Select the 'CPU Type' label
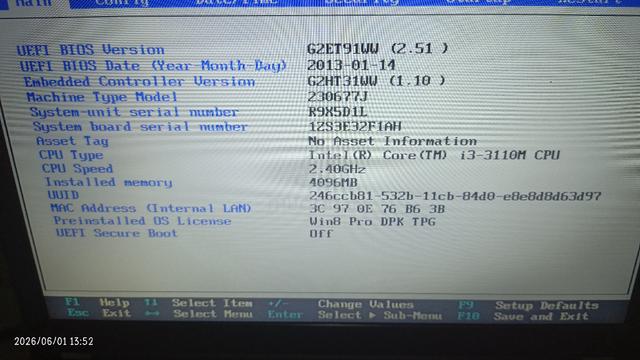This screenshot has width=640, height=360. tap(71, 155)
